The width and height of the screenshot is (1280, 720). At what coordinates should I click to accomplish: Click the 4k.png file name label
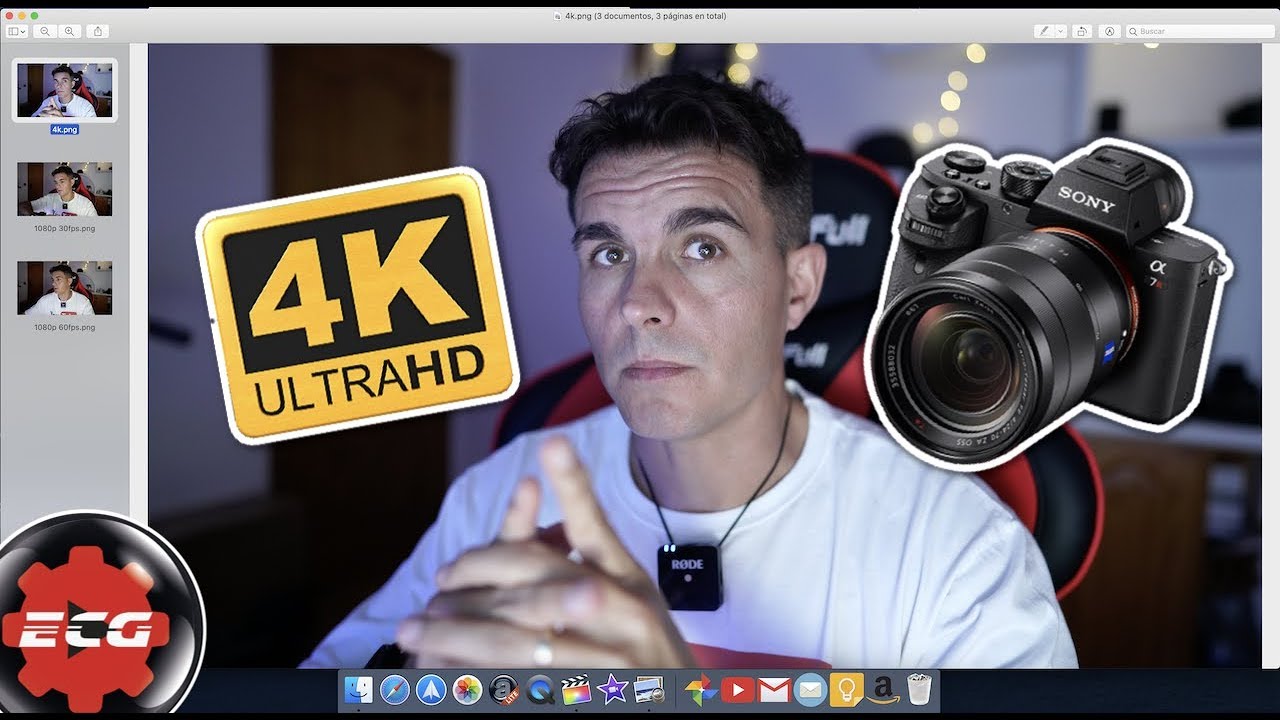[x=65, y=129]
